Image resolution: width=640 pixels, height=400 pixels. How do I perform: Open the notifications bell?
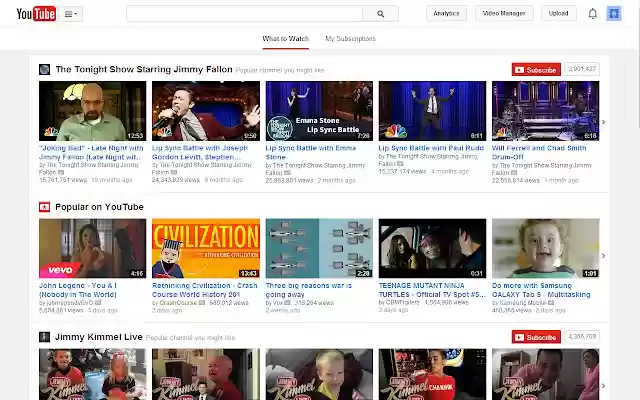click(592, 14)
